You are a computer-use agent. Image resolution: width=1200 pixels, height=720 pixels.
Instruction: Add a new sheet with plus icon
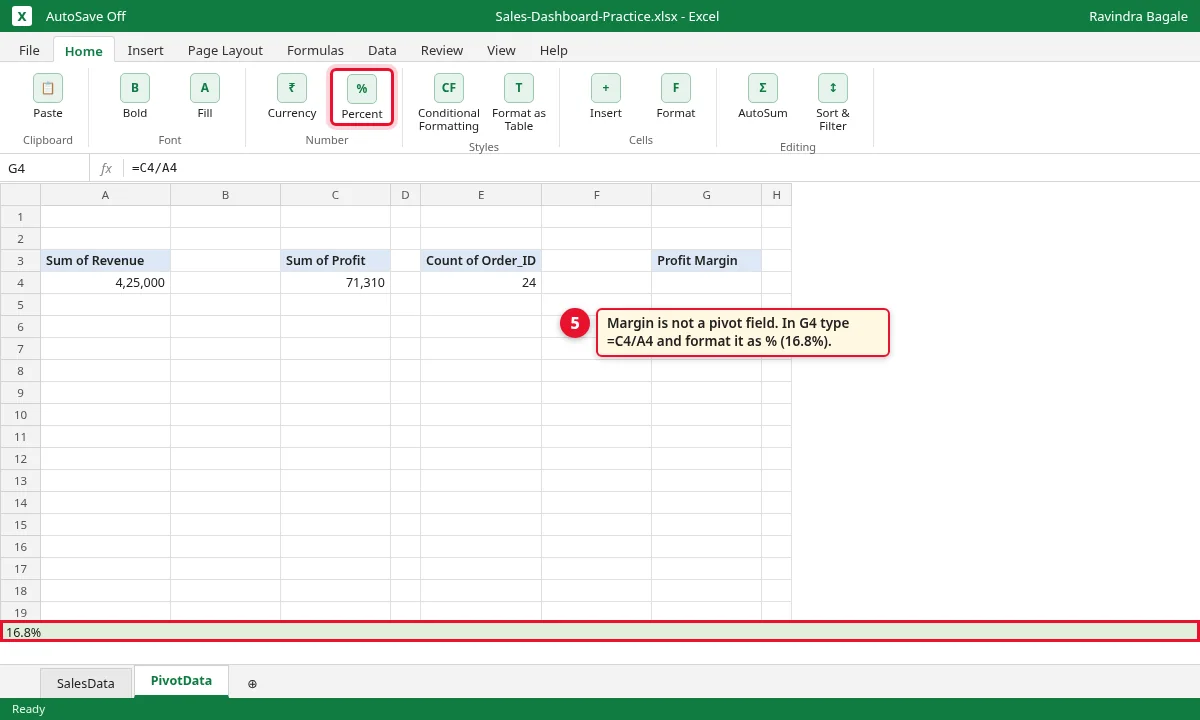tap(252, 683)
